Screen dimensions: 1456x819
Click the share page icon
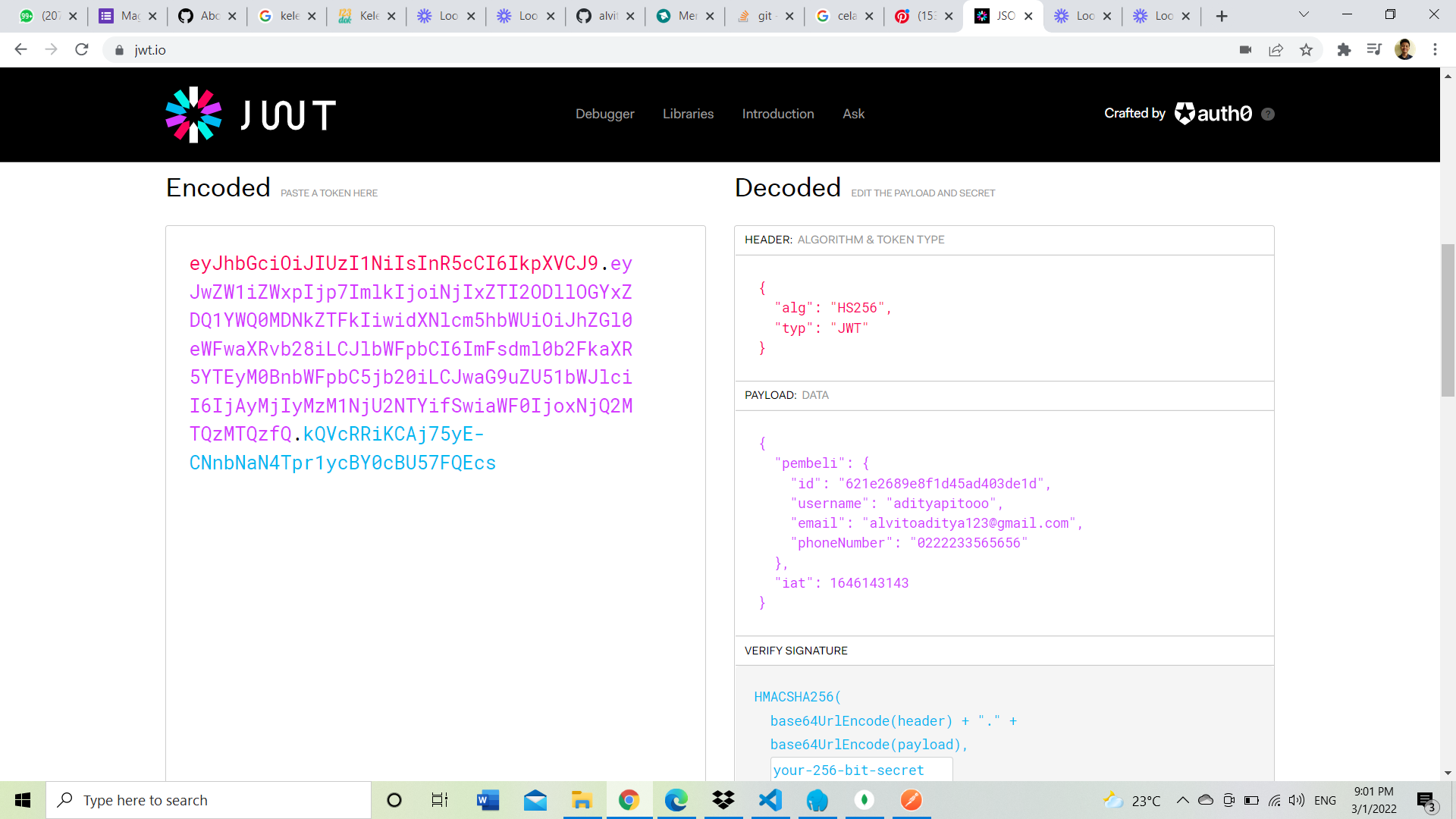coord(1276,49)
